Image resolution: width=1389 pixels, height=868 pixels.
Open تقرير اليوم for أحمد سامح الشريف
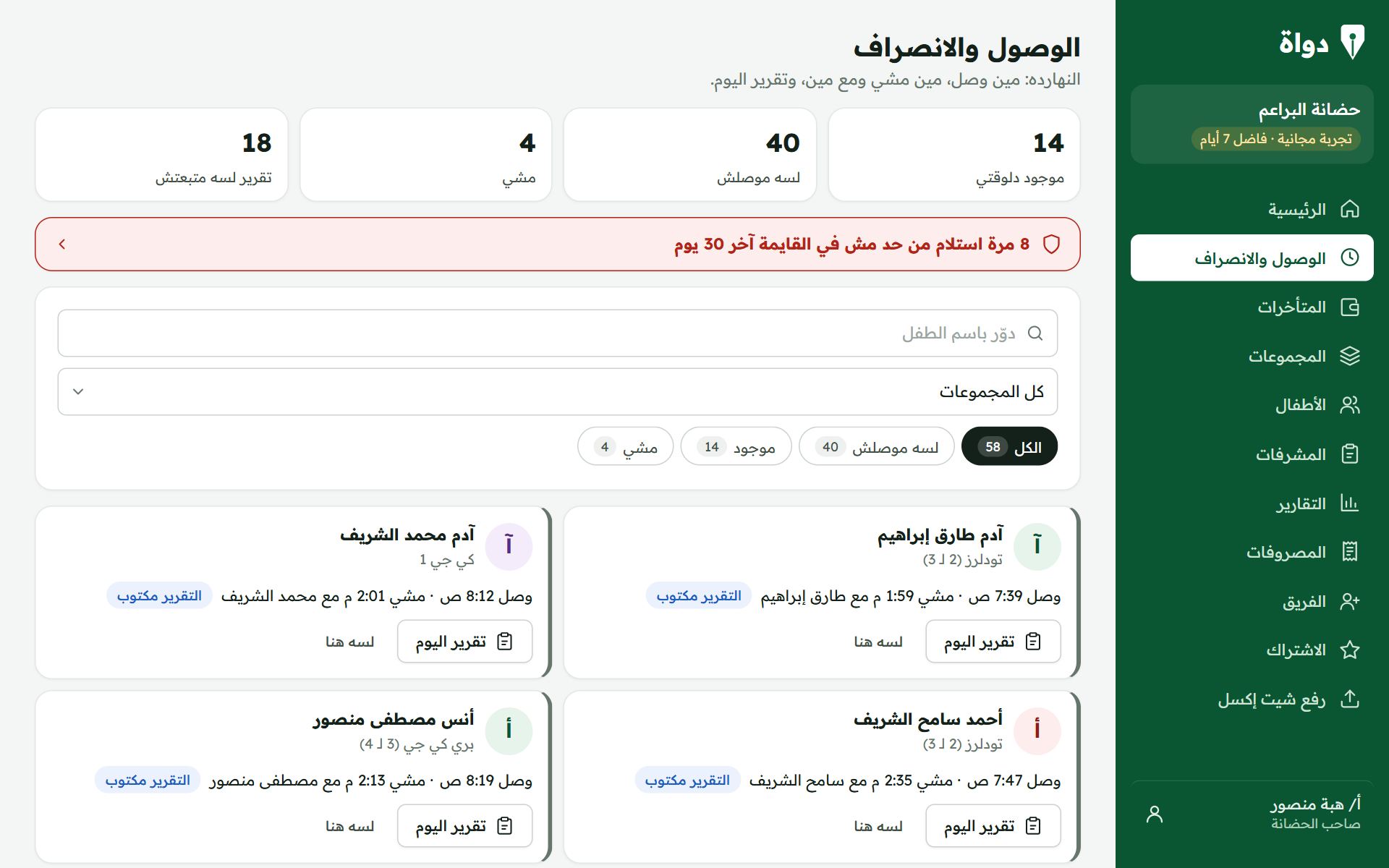tap(993, 826)
